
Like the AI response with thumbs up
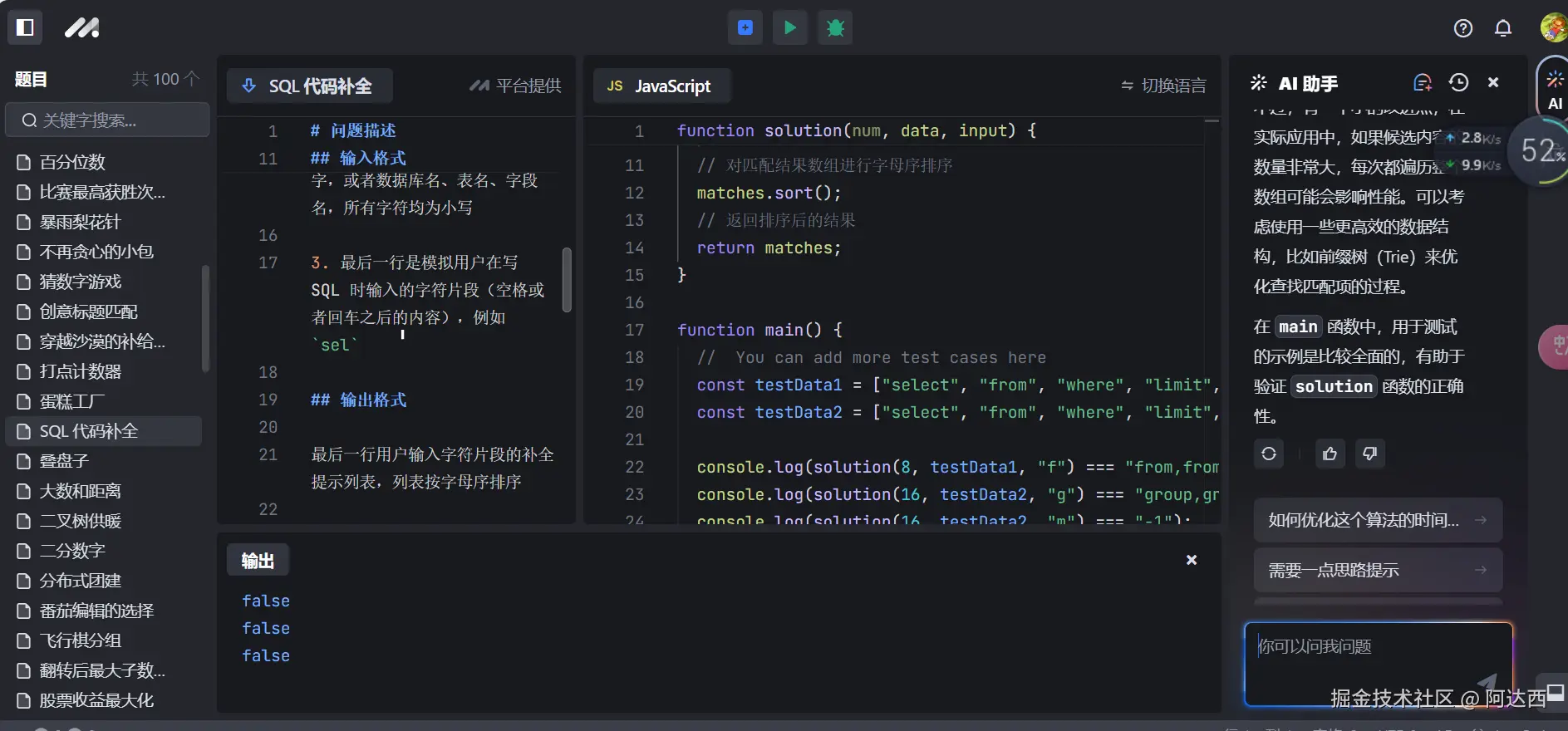1330,454
